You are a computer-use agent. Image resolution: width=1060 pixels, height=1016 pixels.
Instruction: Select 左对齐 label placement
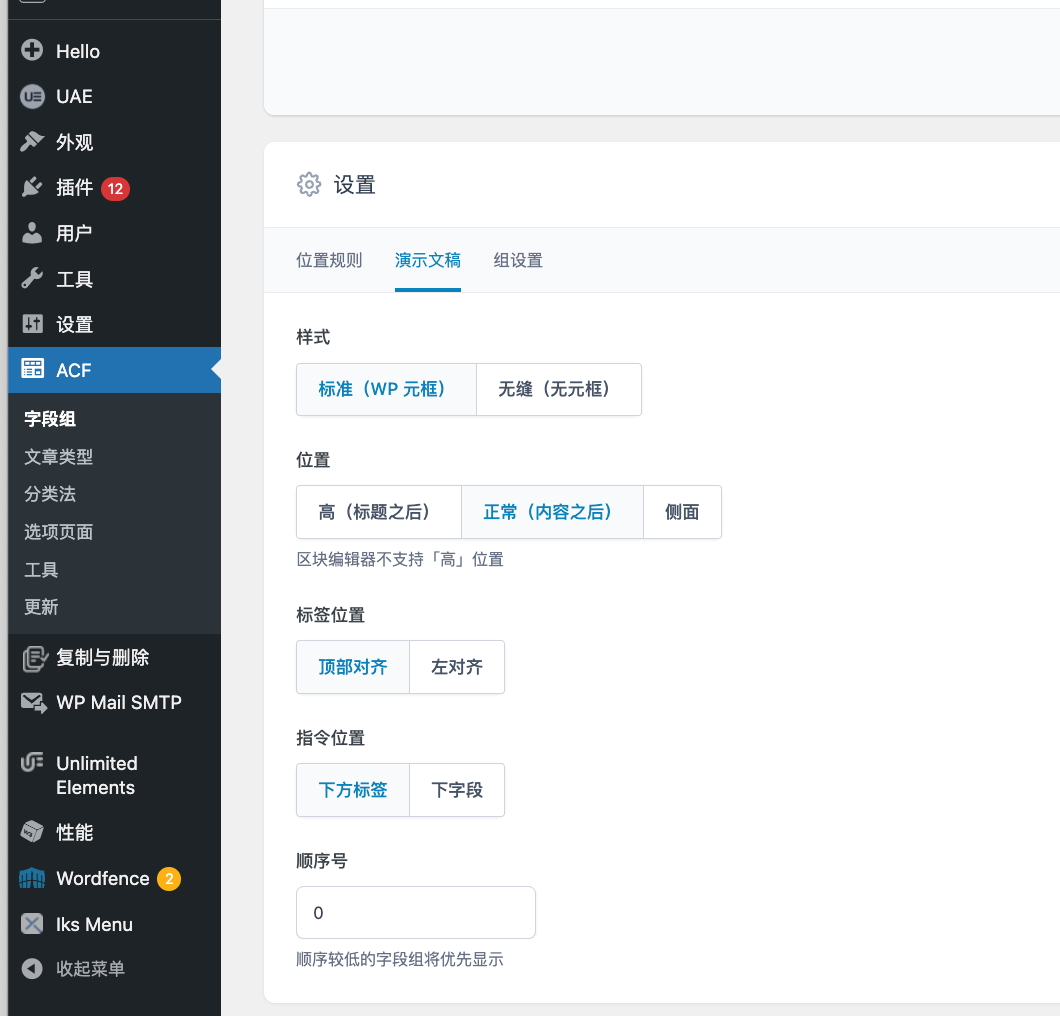[x=457, y=667]
